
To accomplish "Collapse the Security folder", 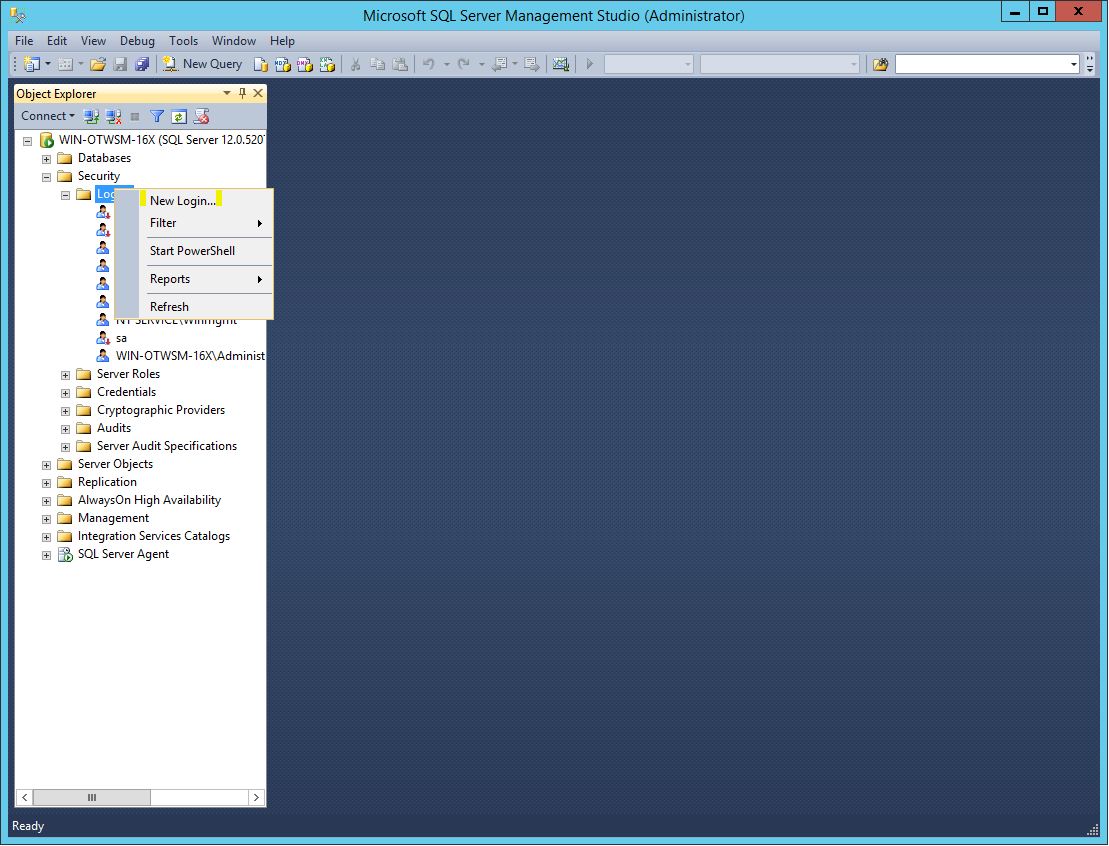I will (47, 177).
